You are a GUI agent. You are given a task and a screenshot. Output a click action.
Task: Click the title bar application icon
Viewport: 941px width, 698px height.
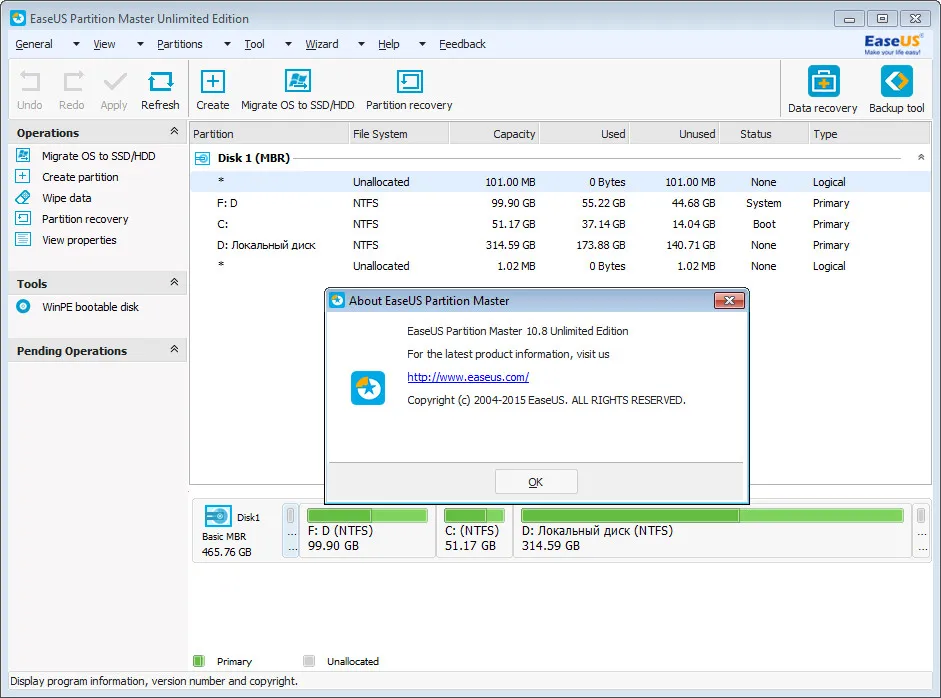(x=19, y=19)
